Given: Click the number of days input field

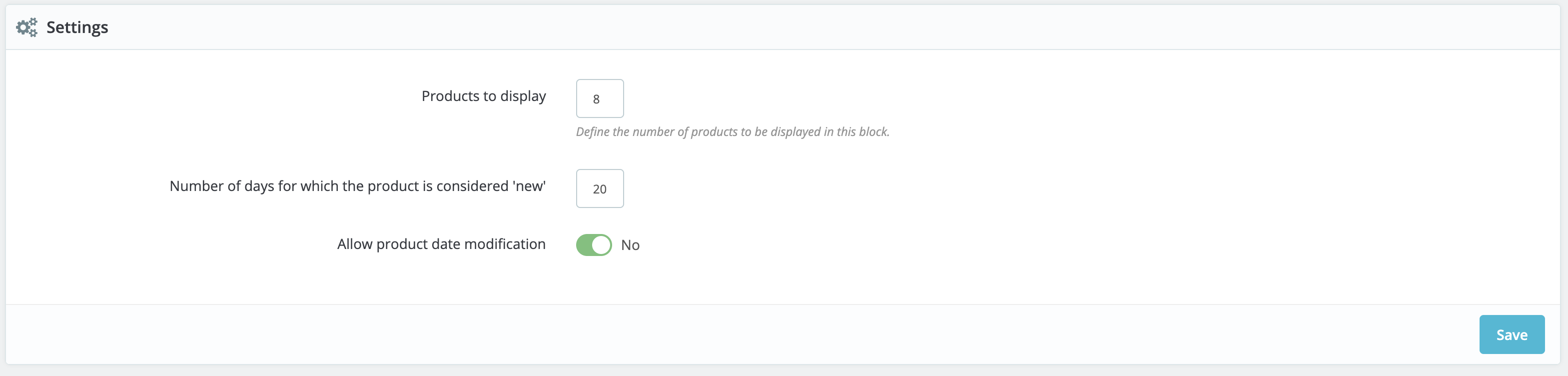Looking at the screenshot, I should point(600,188).
